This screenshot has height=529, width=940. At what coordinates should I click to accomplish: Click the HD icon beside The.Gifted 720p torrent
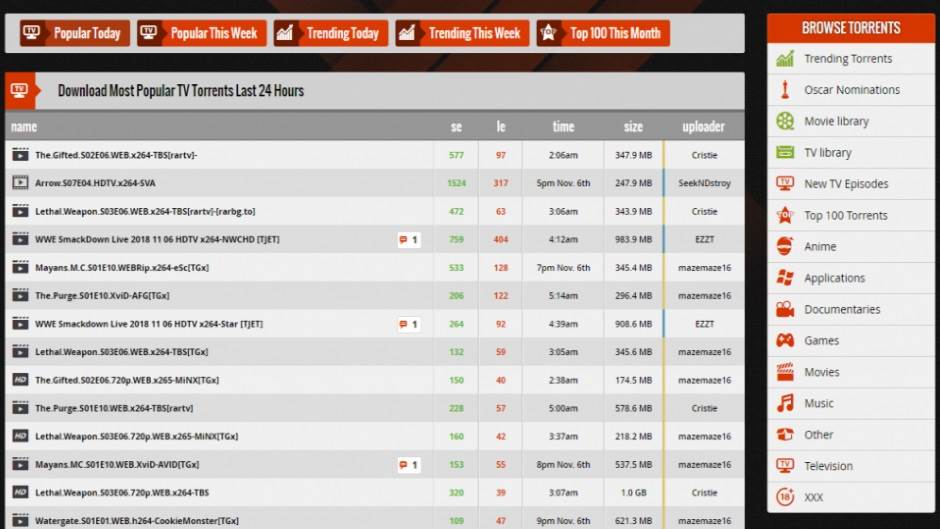(x=20, y=380)
